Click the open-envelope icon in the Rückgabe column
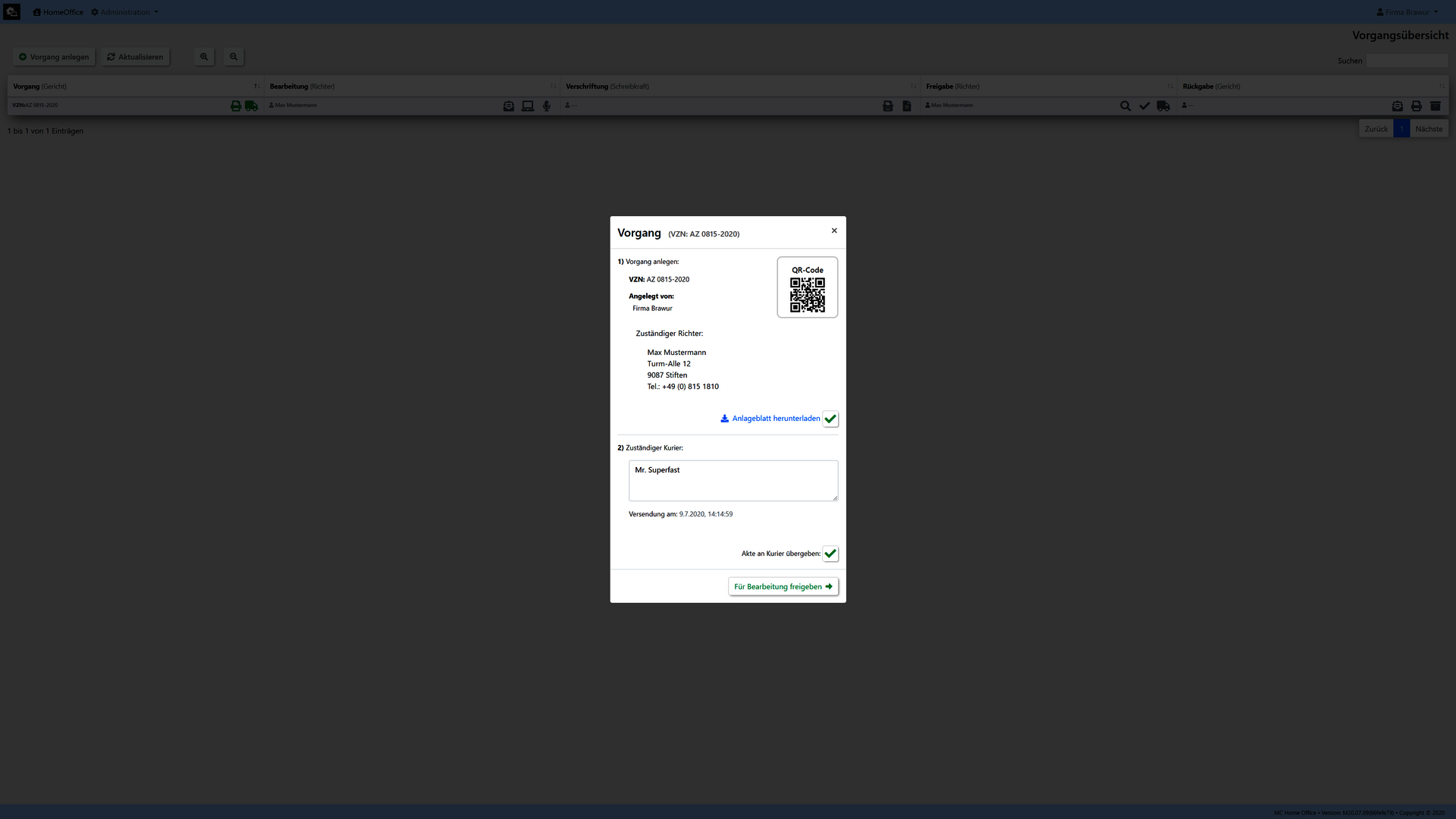The image size is (1456, 819). 1398,106
